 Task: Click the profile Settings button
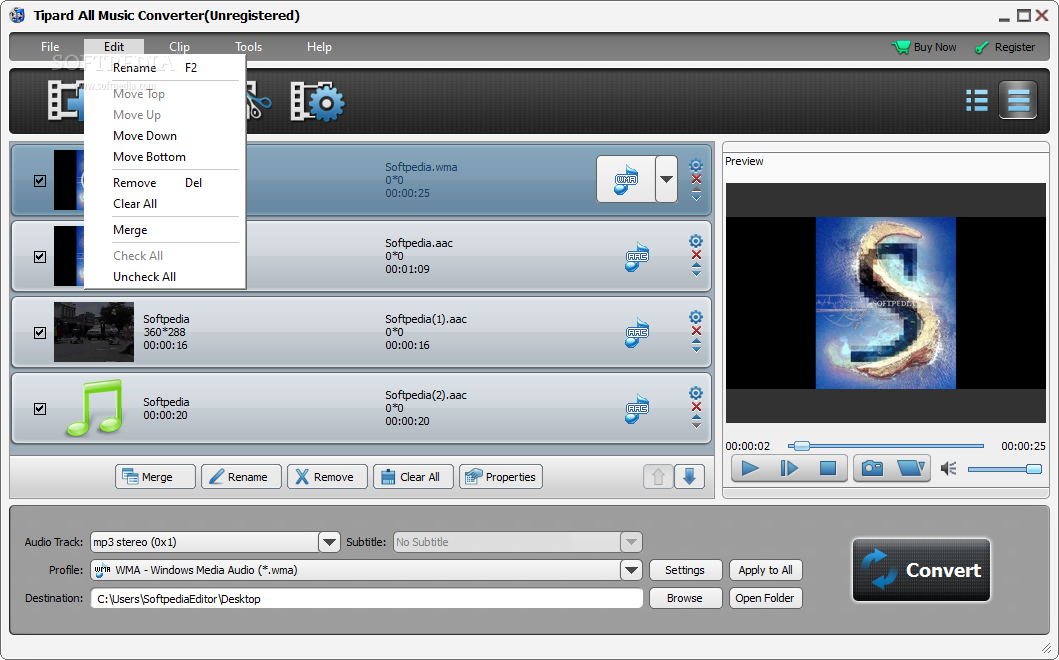click(685, 570)
